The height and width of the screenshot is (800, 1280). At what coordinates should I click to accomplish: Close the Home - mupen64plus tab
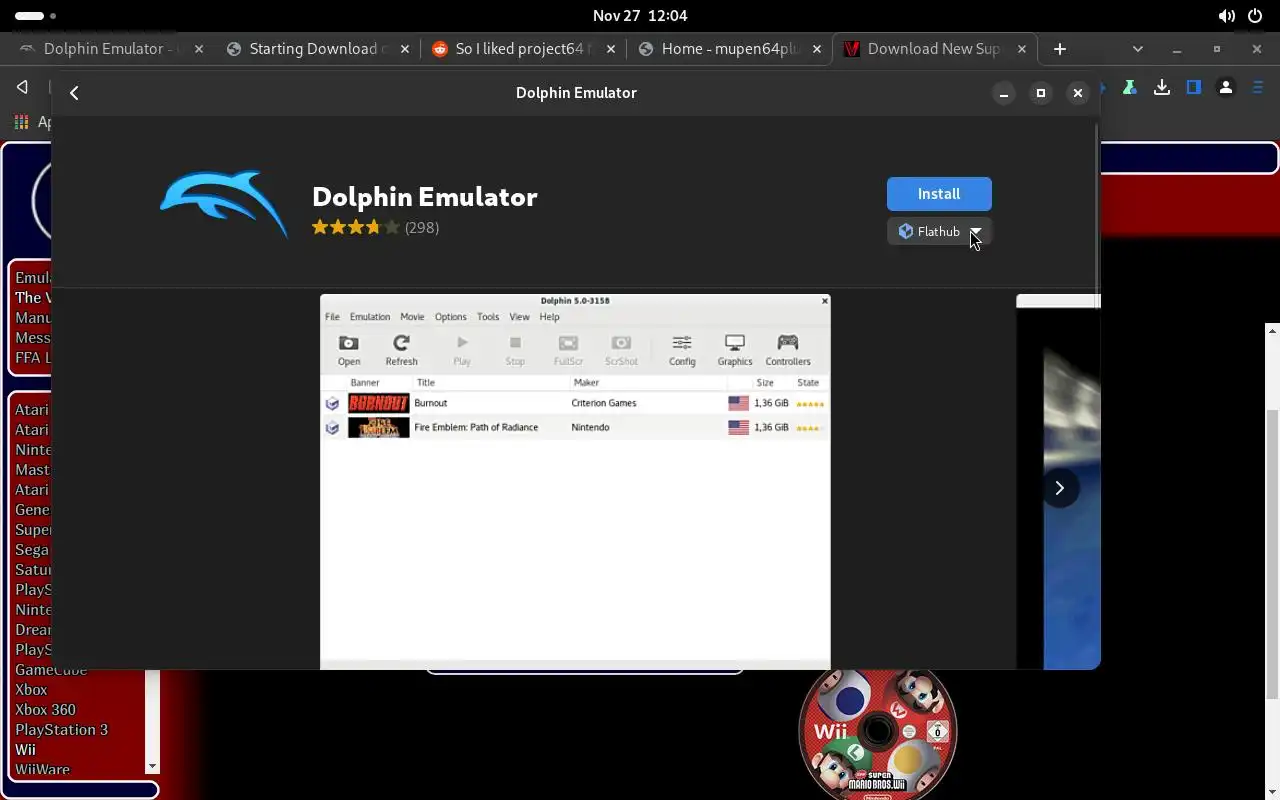click(817, 49)
